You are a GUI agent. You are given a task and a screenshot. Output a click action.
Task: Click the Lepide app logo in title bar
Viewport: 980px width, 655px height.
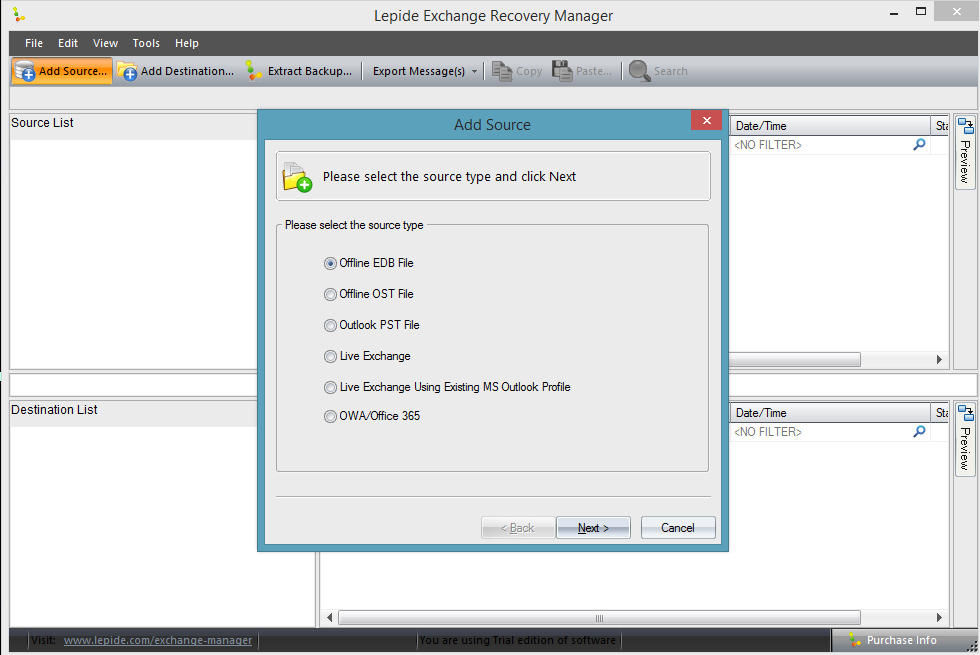19,14
